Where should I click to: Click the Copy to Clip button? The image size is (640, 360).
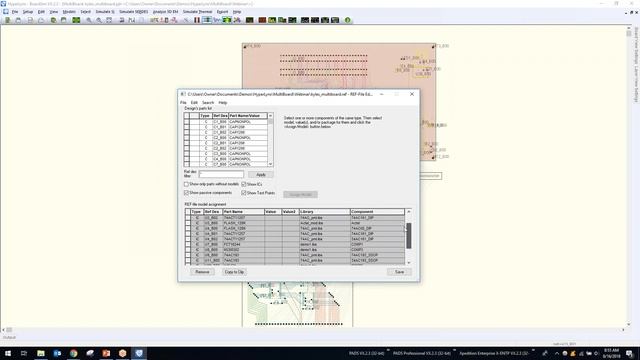click(234, 272)
